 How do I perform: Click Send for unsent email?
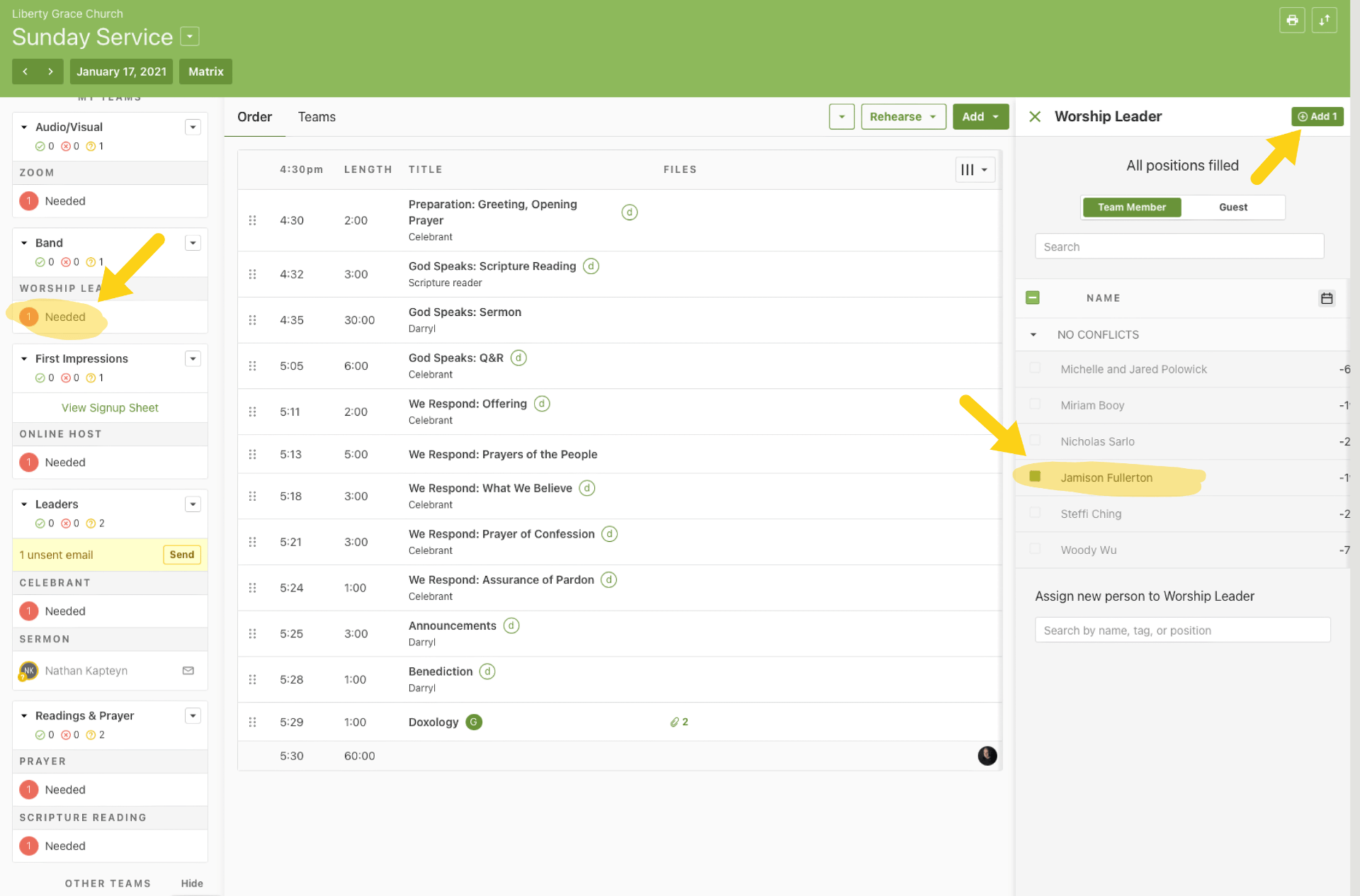pyautogui.click(x=181, y=555)
